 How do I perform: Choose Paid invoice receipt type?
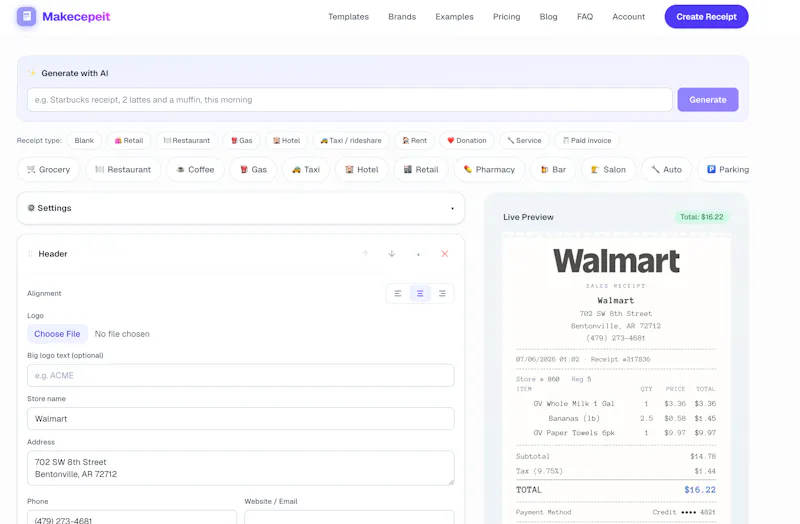pos(587,140)
